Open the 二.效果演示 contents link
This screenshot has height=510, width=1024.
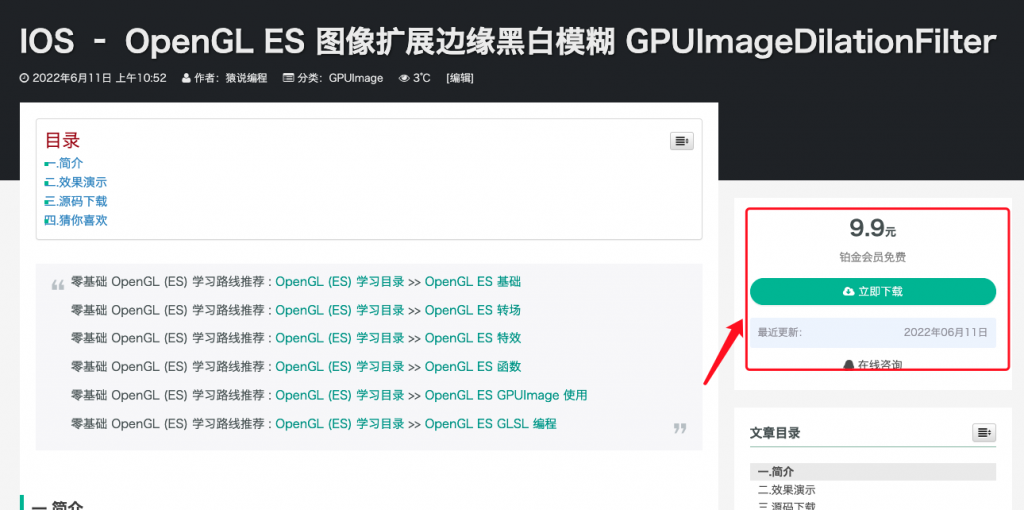pos(76,182)
